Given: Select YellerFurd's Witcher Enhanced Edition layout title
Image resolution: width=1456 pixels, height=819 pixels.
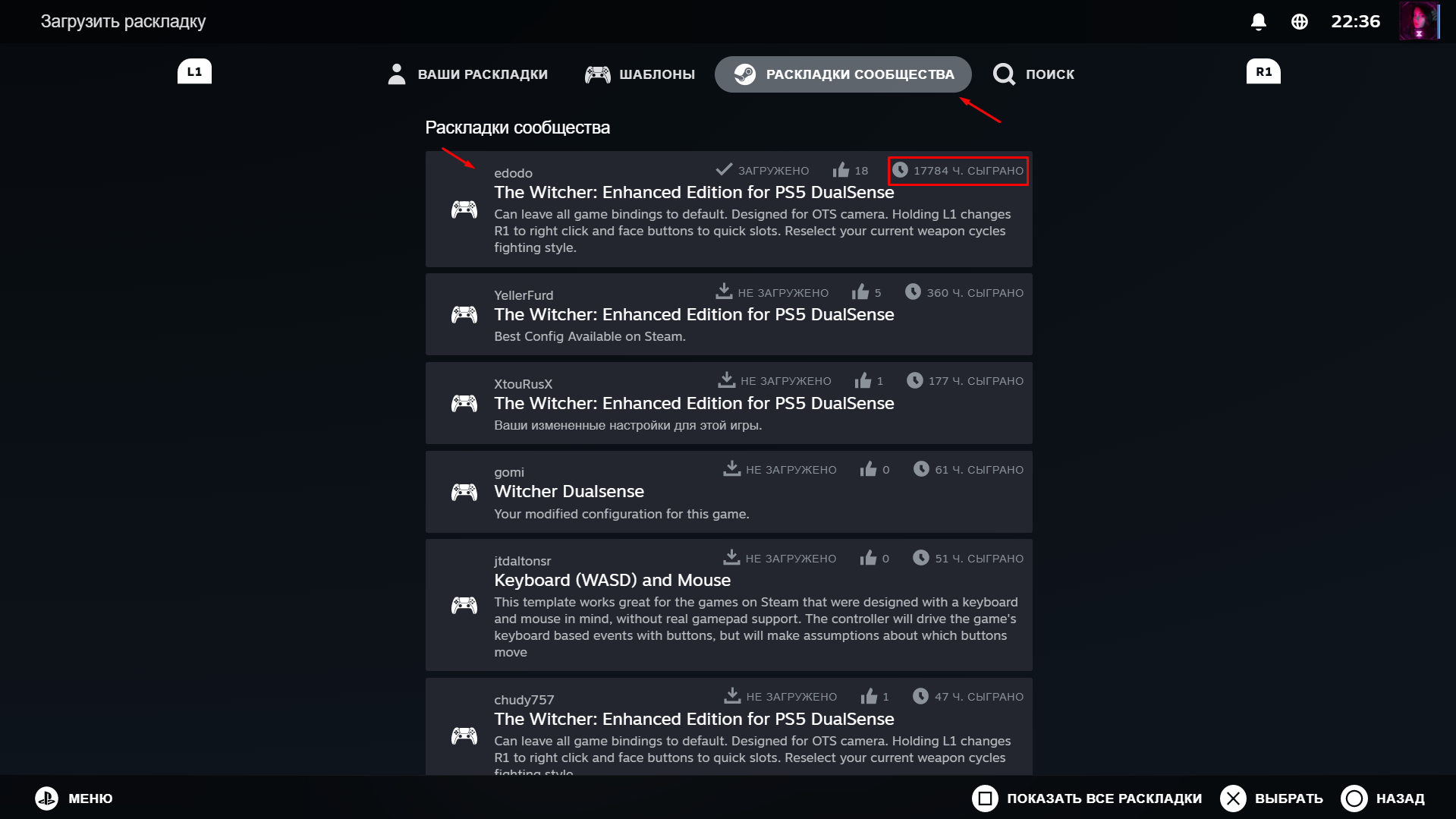Looking at the screenshot, I should [x=694, y=315].
